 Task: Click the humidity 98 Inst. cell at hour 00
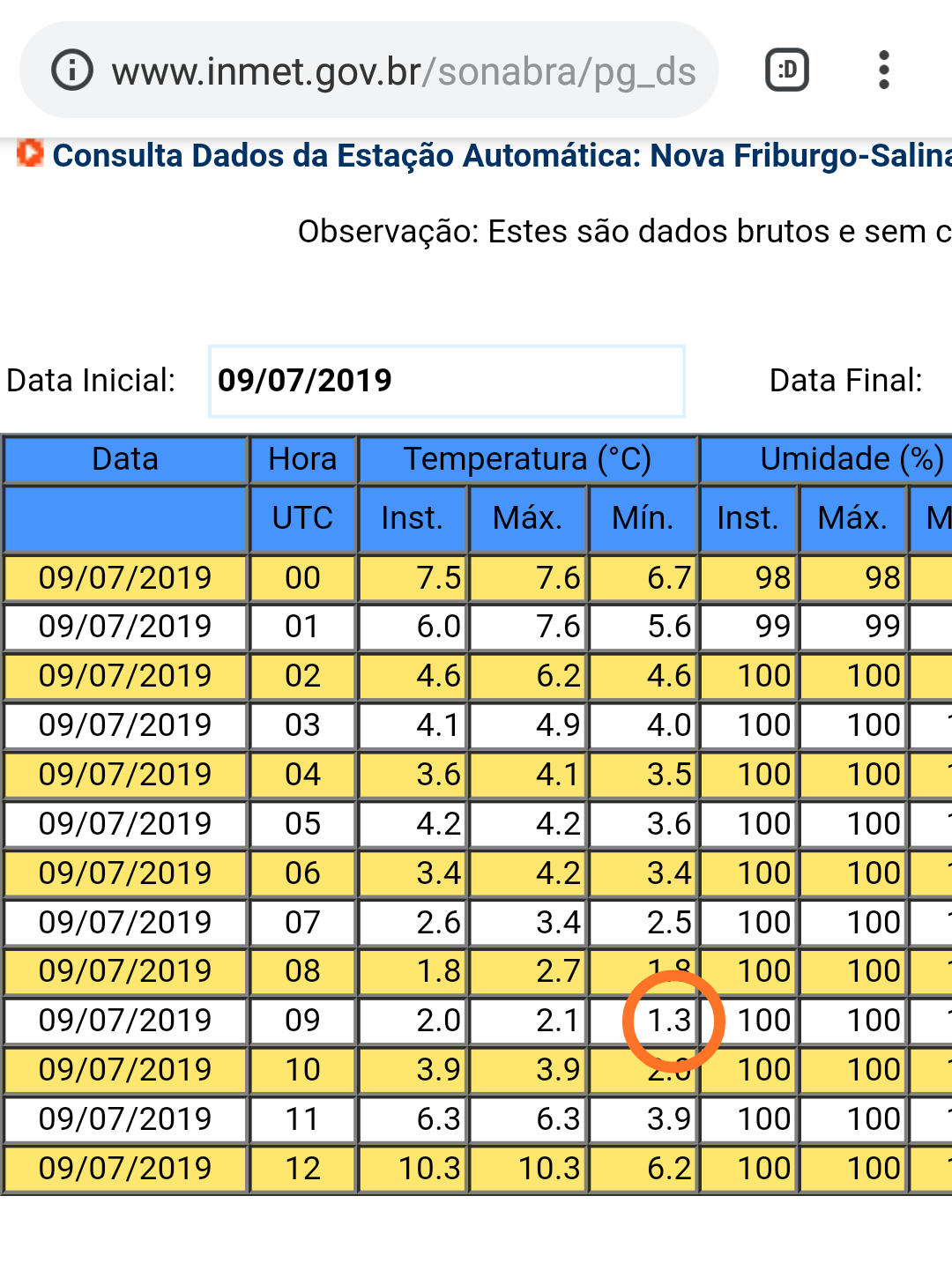pyautogui.click(x=748, y=578)
